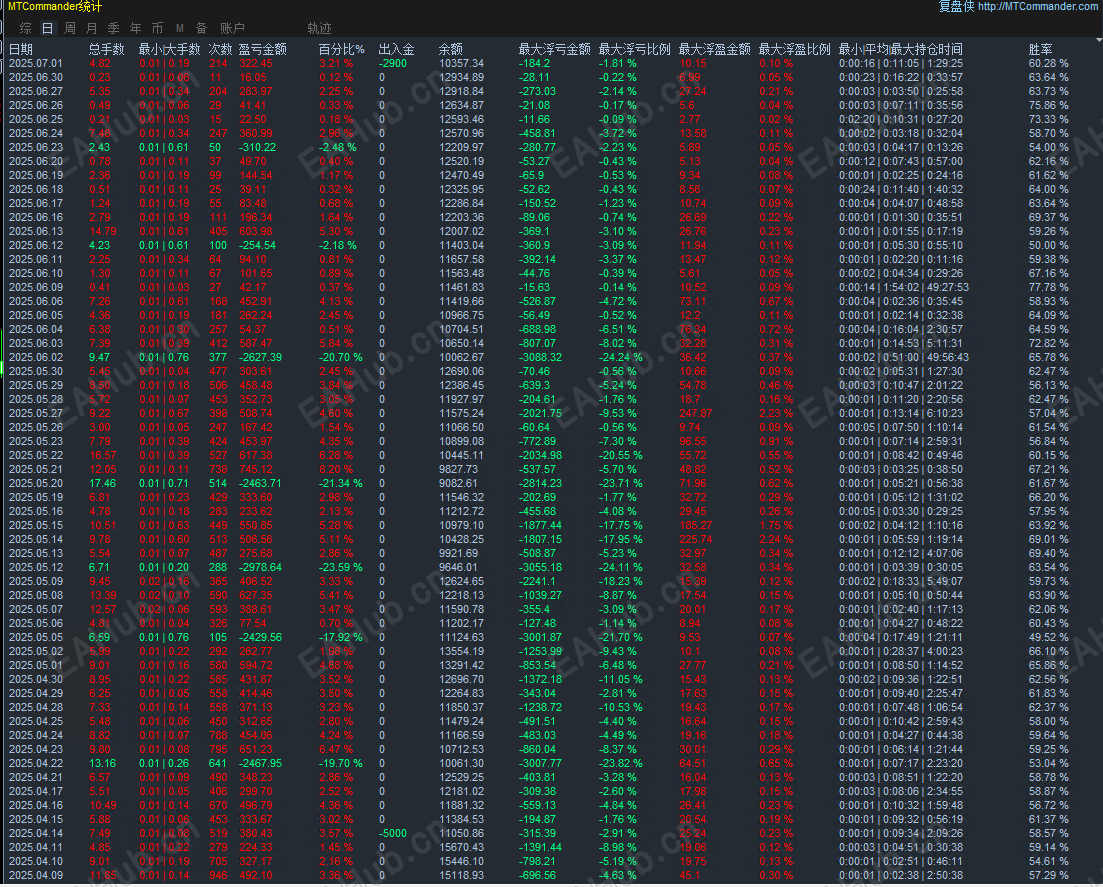Click the 0:00:14 | 1:54:02 | 49:27:53 holding time

(904, 288)
